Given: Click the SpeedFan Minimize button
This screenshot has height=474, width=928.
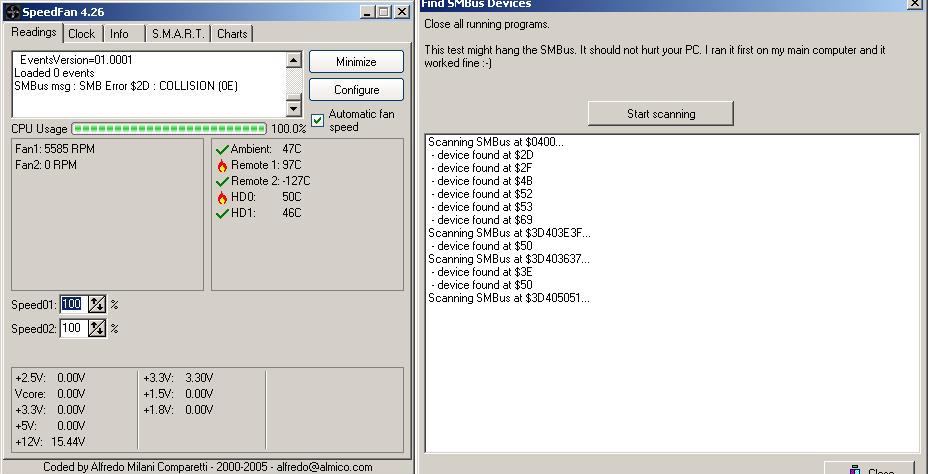Looking at the screenshot, I should click(x=356, y=62).
